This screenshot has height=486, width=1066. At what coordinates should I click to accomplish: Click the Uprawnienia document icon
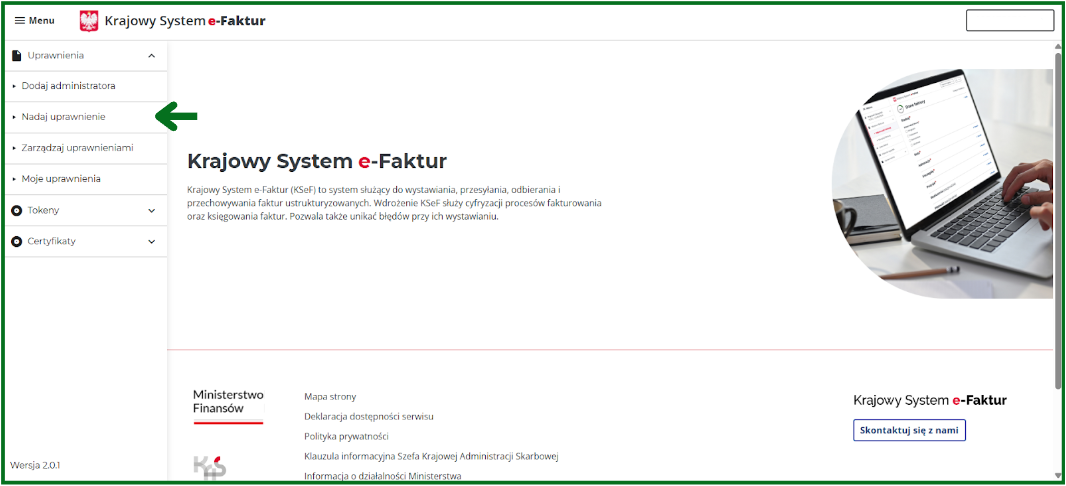coord(17,56)
